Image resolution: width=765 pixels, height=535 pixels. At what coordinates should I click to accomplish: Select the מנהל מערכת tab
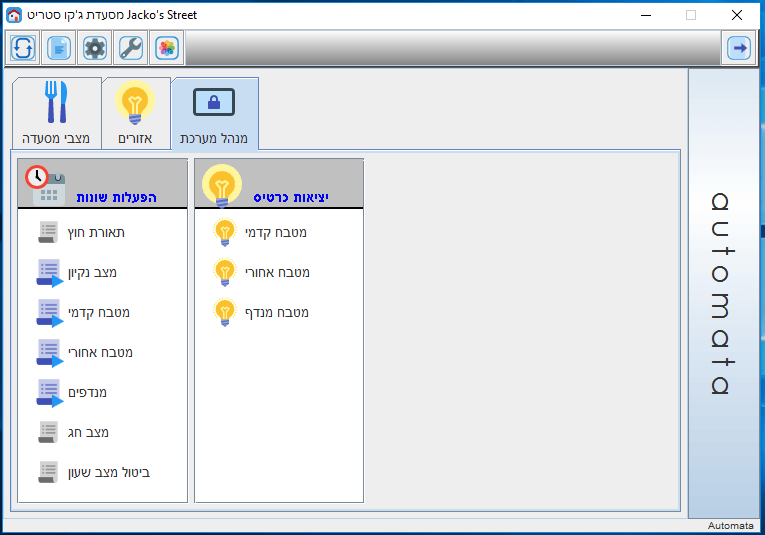(214, 113)
